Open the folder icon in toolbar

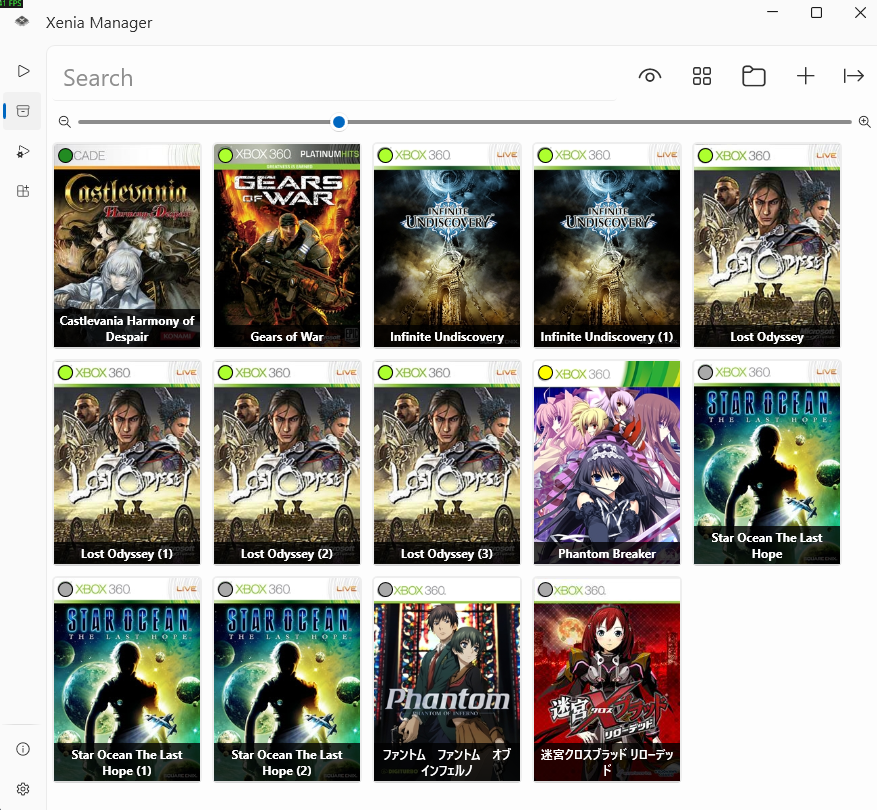click(753, 76)
